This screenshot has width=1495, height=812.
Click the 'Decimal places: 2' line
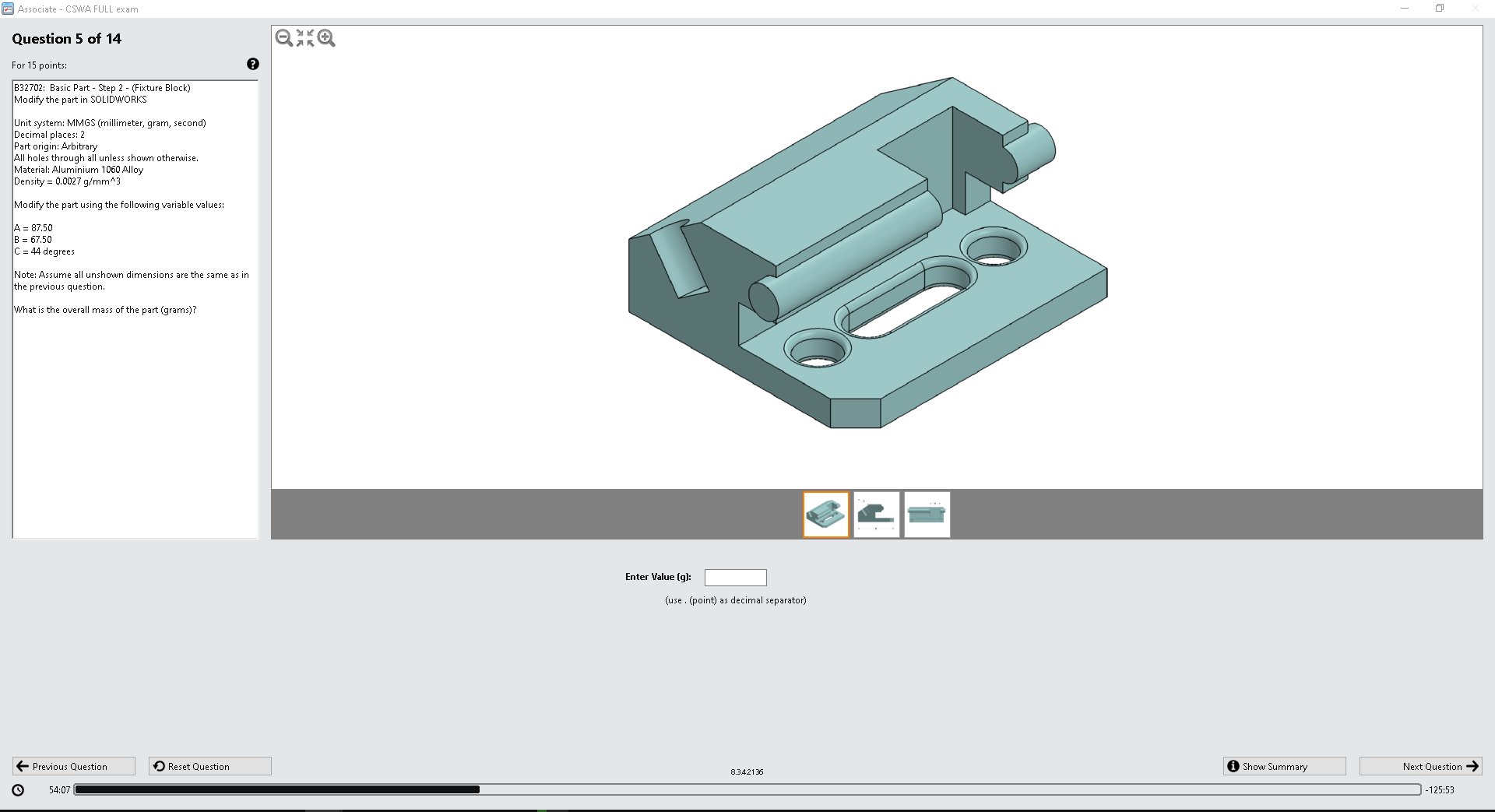[49, 135]
